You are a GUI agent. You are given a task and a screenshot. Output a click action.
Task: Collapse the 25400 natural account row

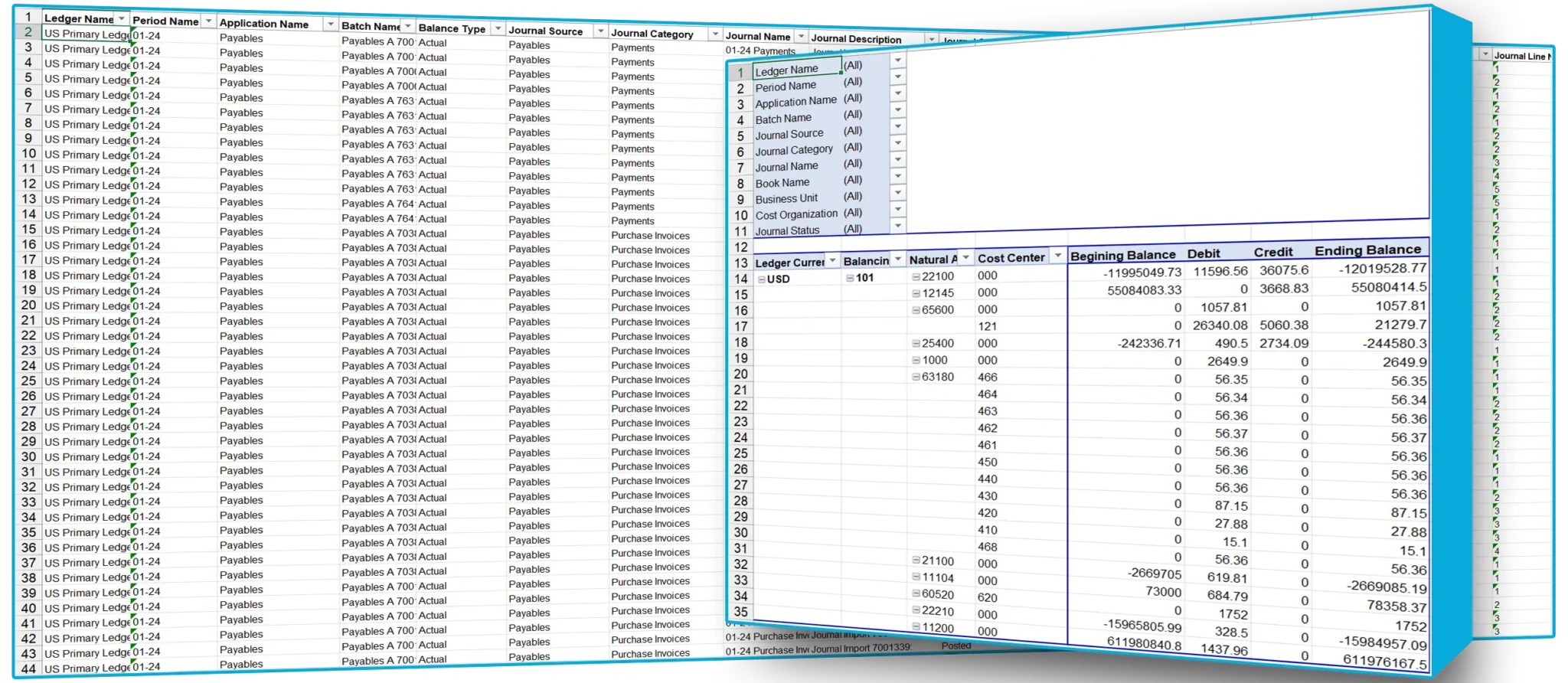point(916,344)
